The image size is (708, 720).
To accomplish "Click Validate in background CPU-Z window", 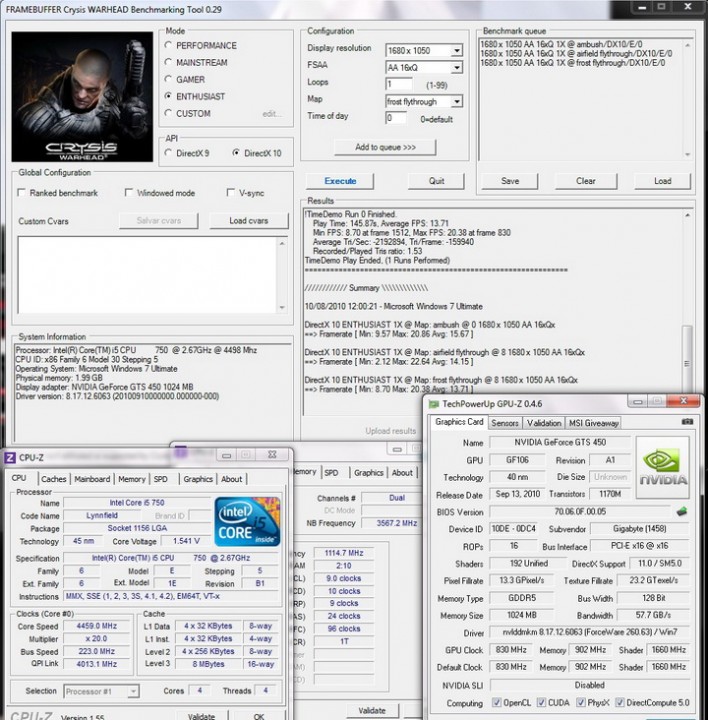I will [371, 710].
